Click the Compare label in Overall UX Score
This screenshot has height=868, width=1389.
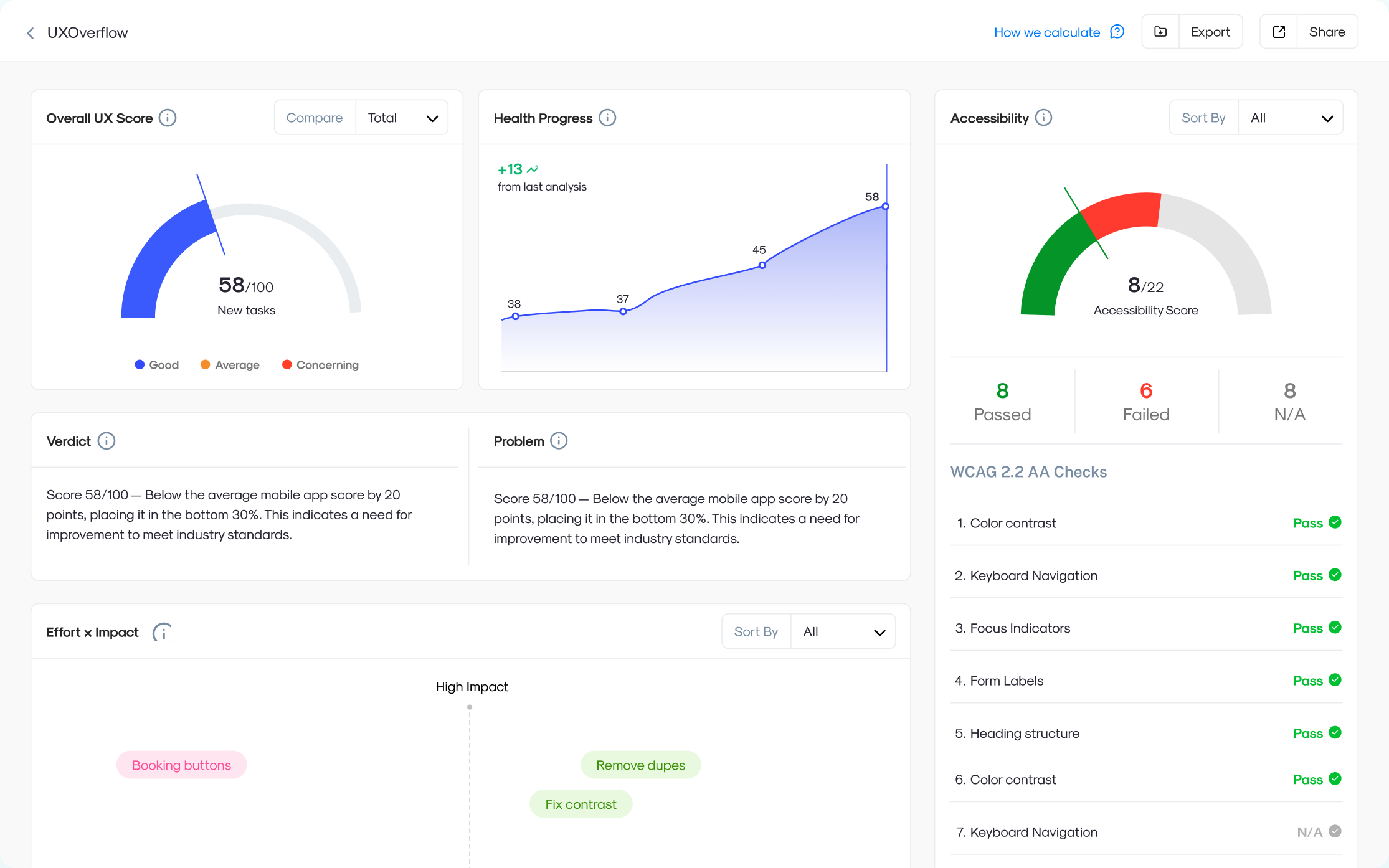(x=315, y=118)
